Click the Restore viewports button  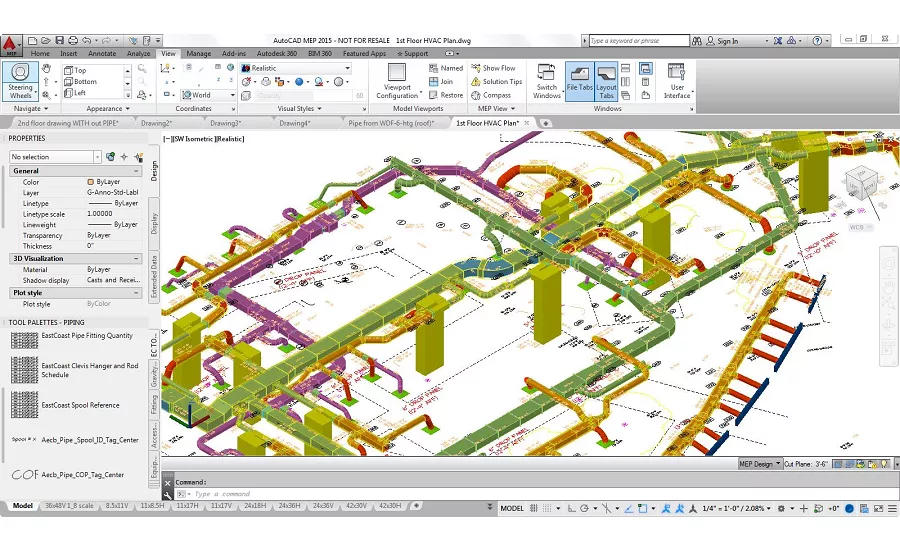click(x=446, y=95)
